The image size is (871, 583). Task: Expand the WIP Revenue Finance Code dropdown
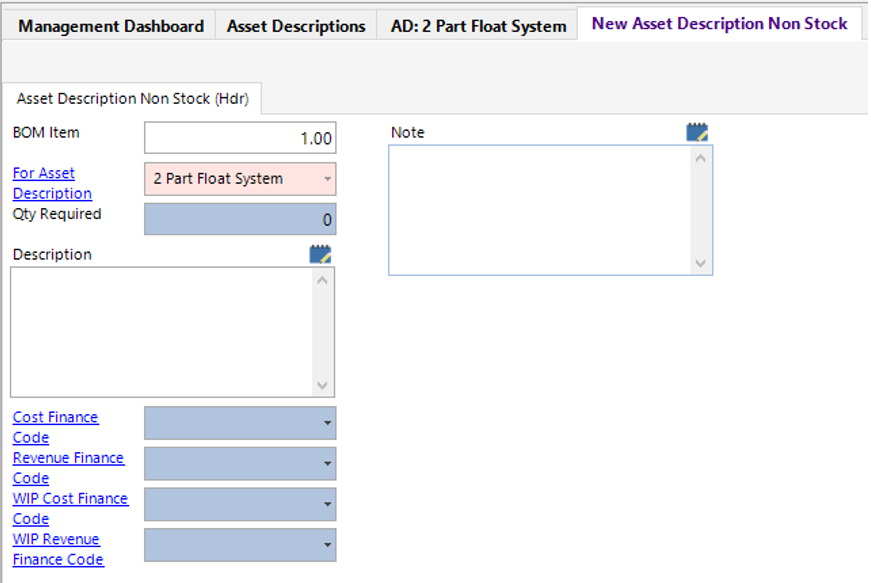[x=327, y=545]
